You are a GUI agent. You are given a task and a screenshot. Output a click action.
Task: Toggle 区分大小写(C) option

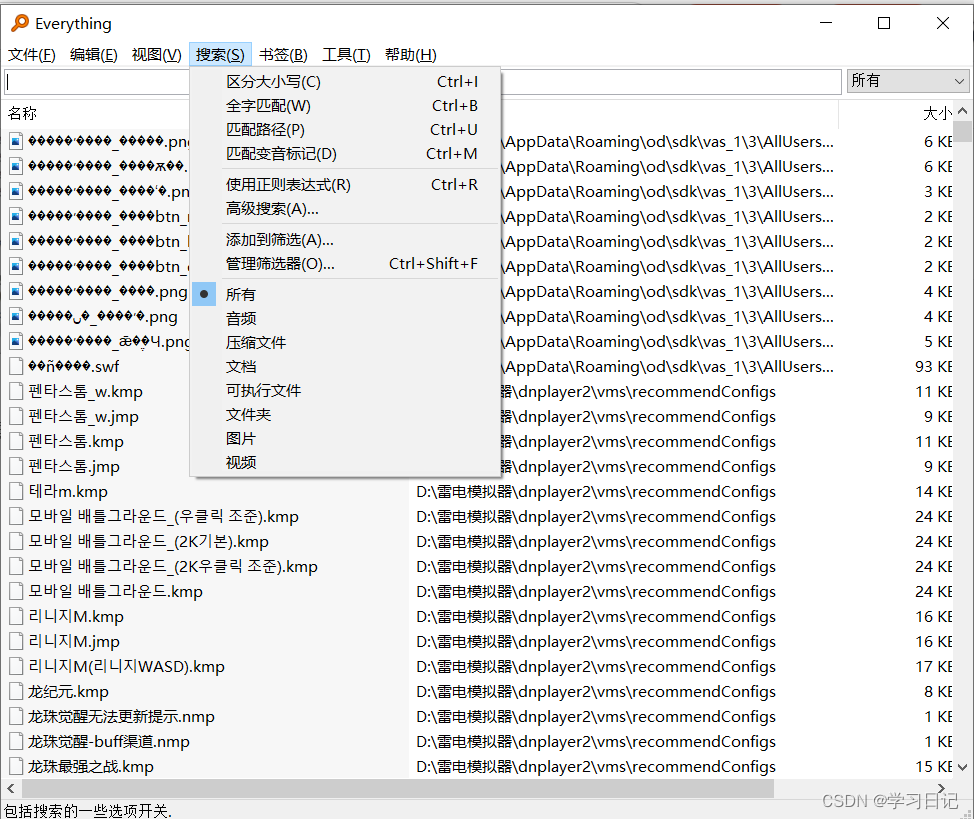[345, 82]
